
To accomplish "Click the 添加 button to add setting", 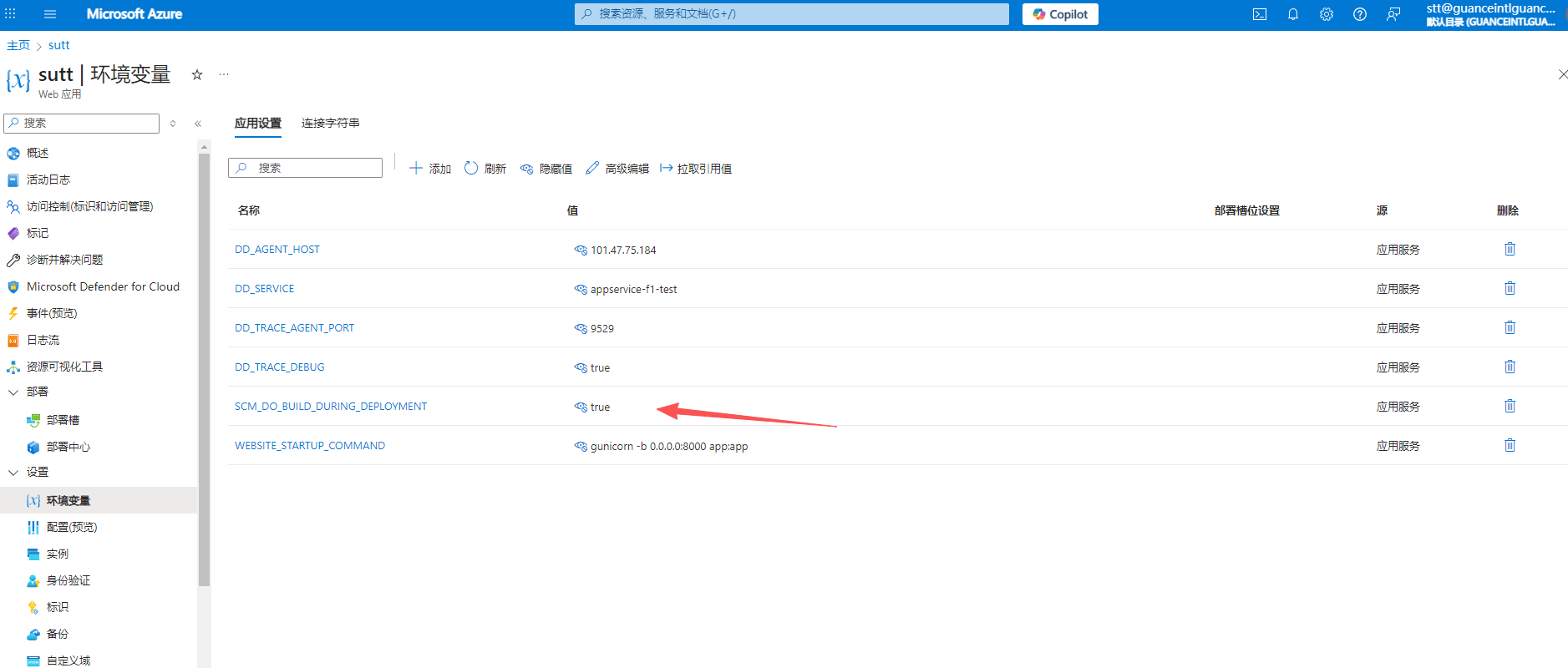I will [430, 169].
